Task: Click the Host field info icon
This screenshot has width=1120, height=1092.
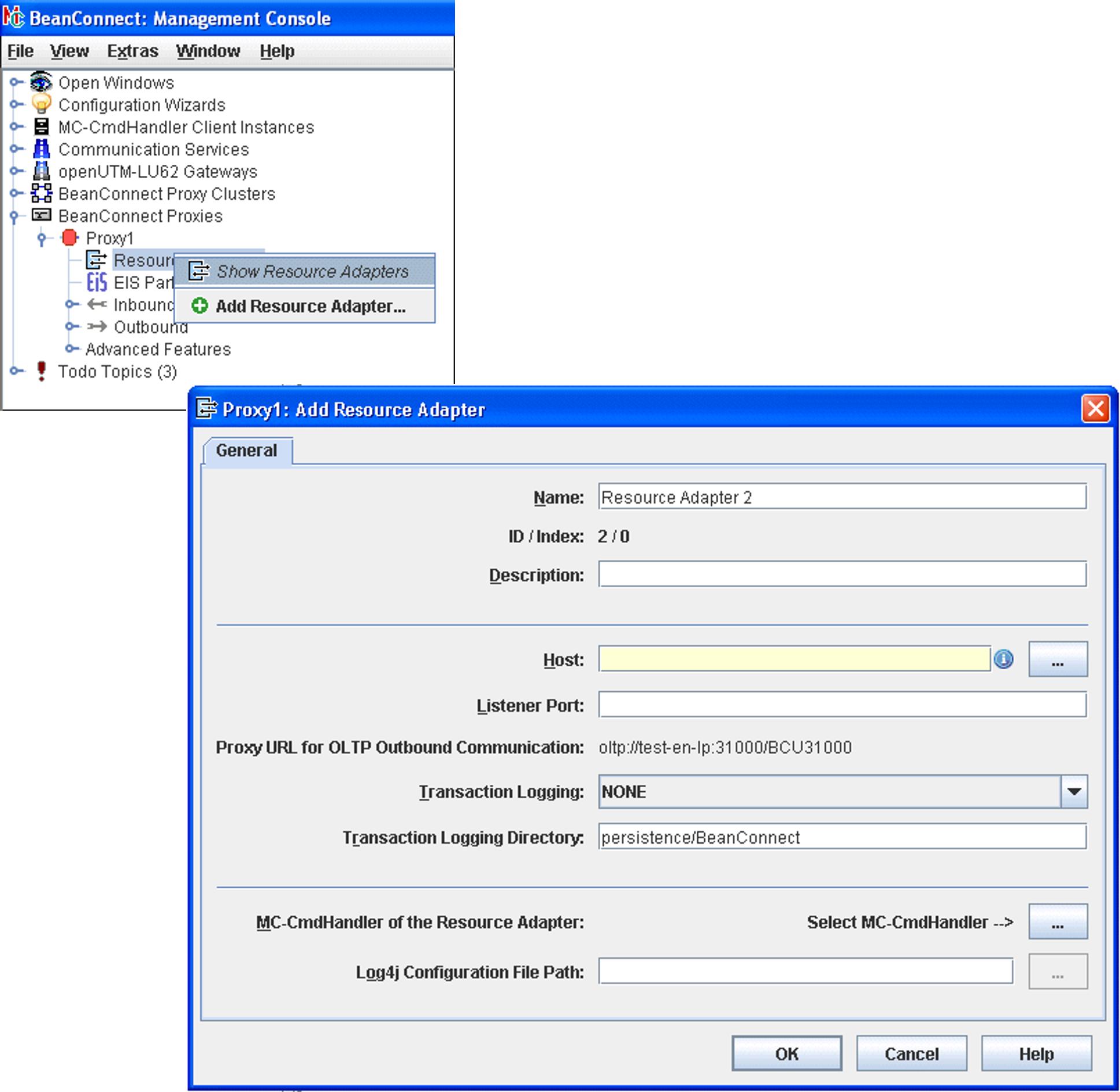Action: [1003, 659]
